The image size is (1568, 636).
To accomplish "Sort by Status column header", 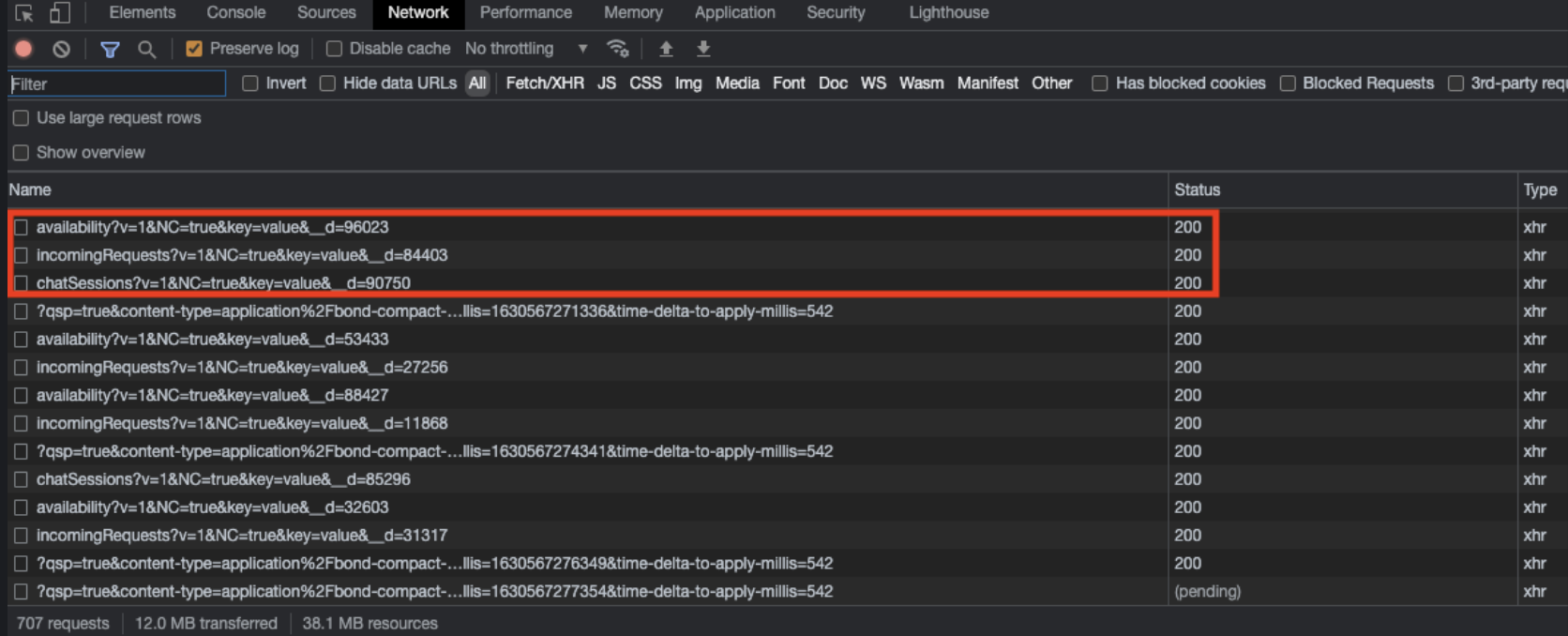I will [x=1342, y=189].
